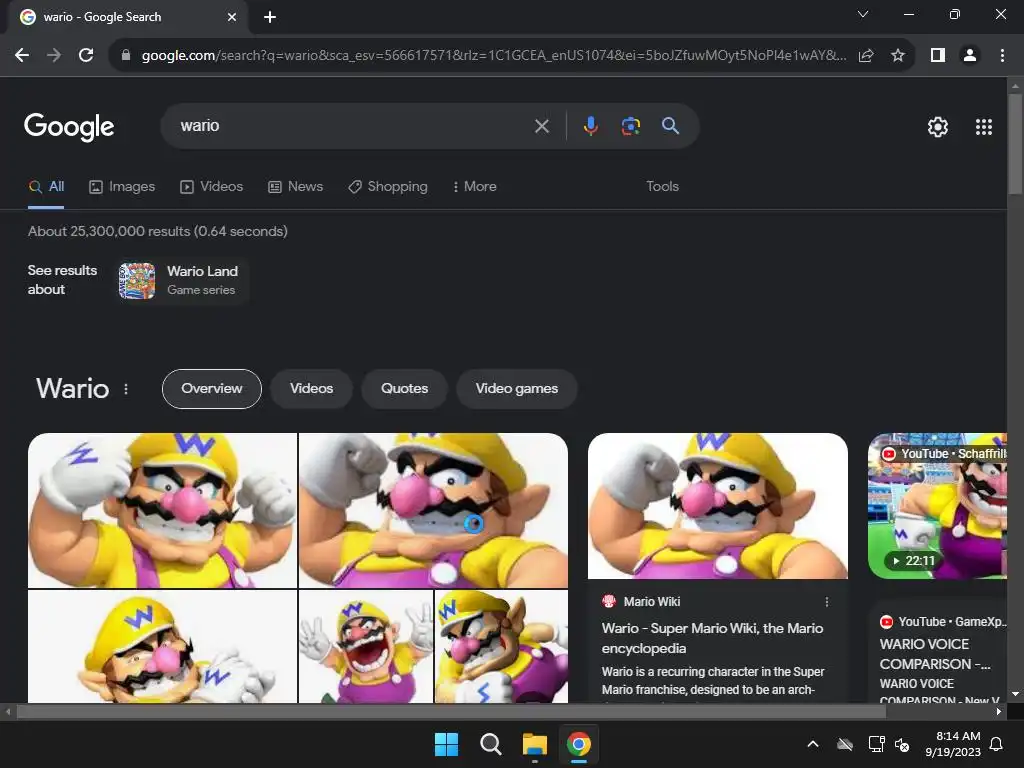Go back to the previous page

pyautogui.click(x=22, y=56)
